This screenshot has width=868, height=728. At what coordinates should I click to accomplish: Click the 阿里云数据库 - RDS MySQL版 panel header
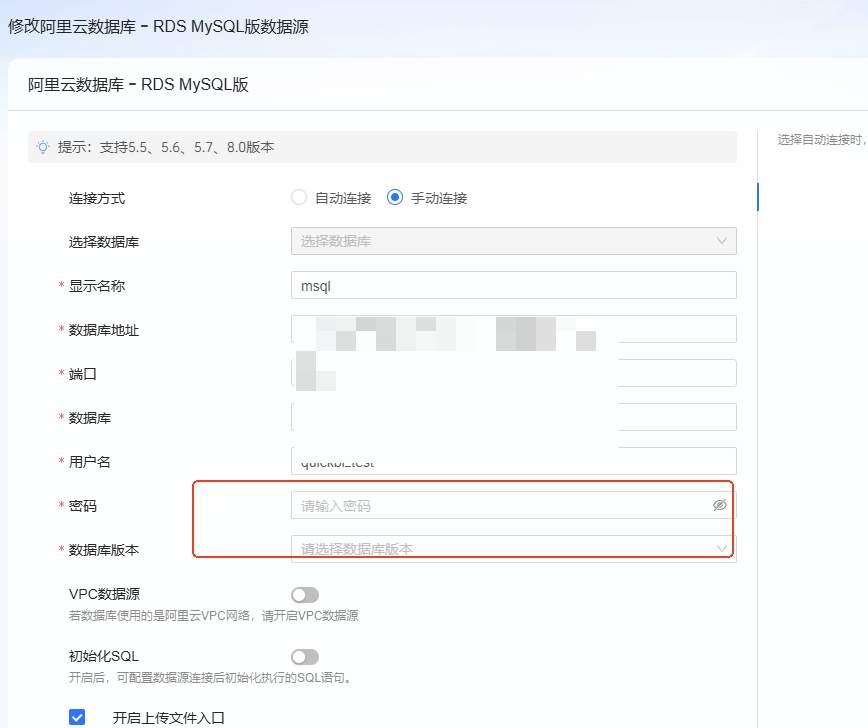click(138, 85)
